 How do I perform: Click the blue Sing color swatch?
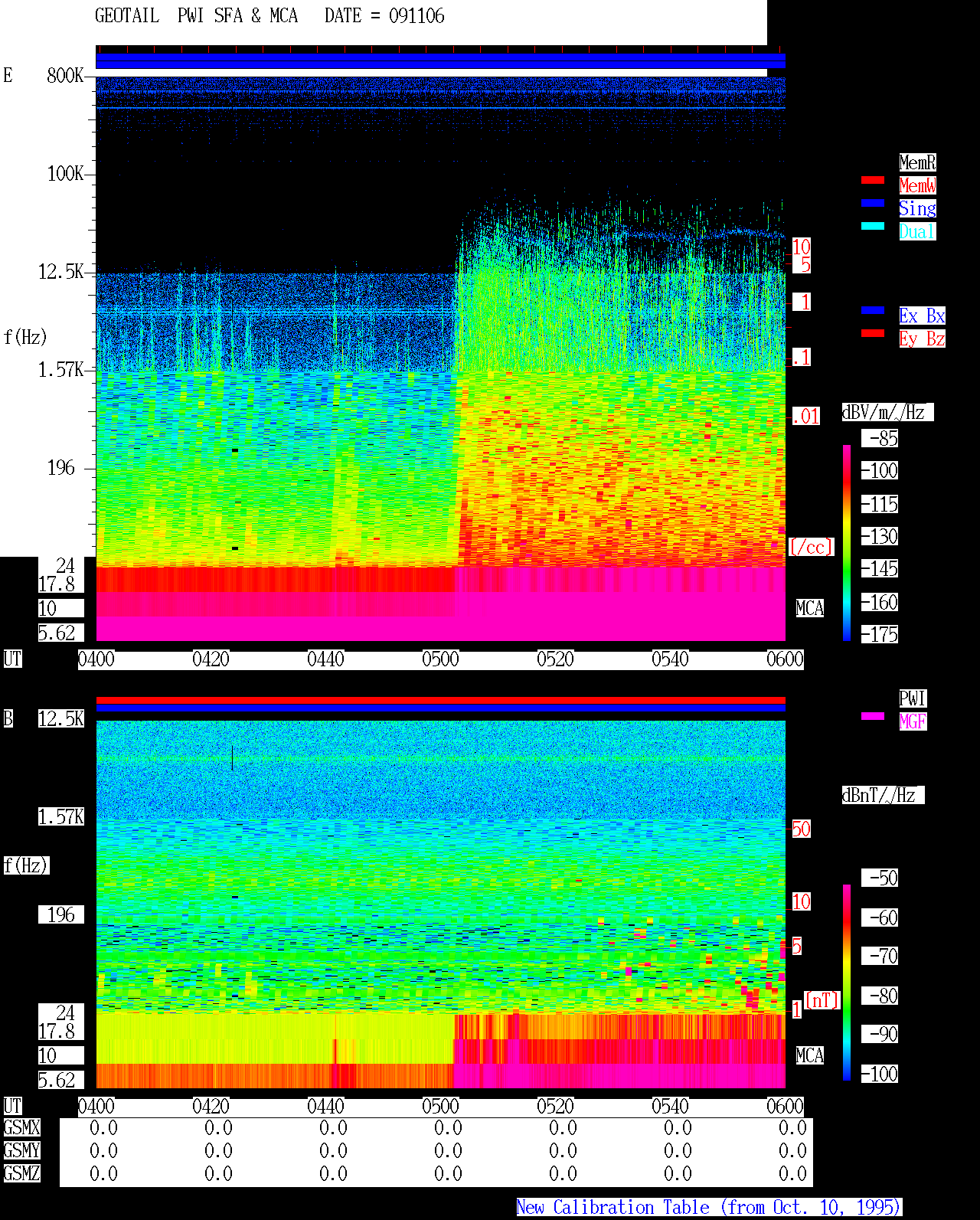tap(873, 203)
